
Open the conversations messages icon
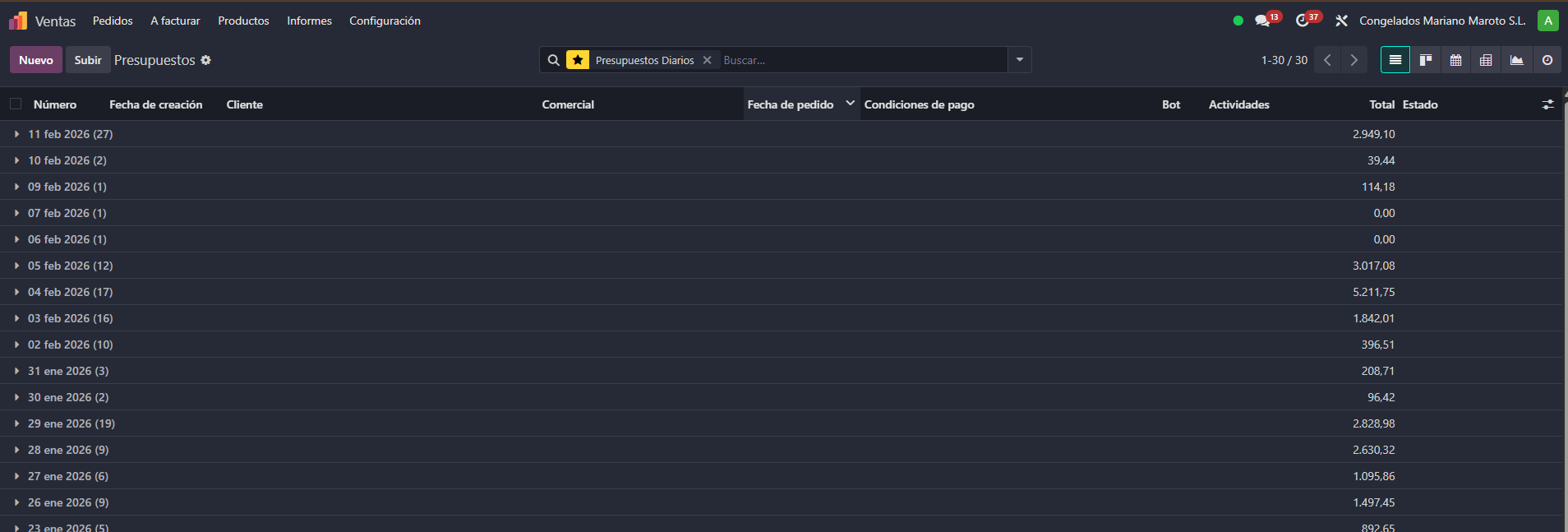[1262, 21]
